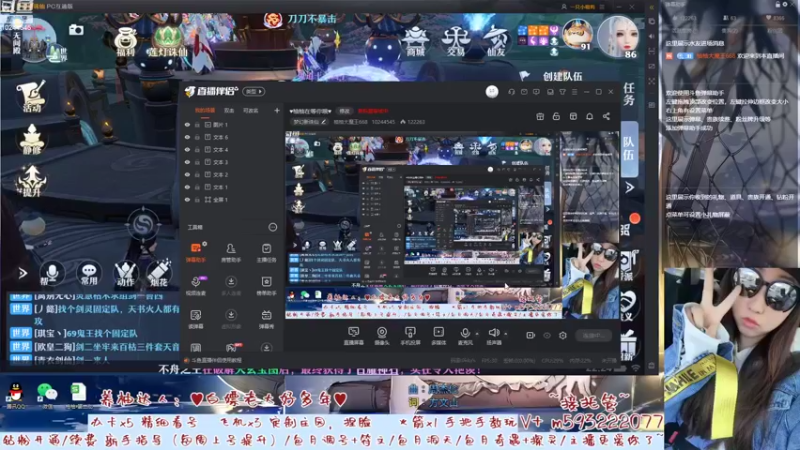Viewport: 800px width, 450px height.
Task: Switch to the 队伍 tab in the game
Action: pyautogui.click(x=629, y=149)
